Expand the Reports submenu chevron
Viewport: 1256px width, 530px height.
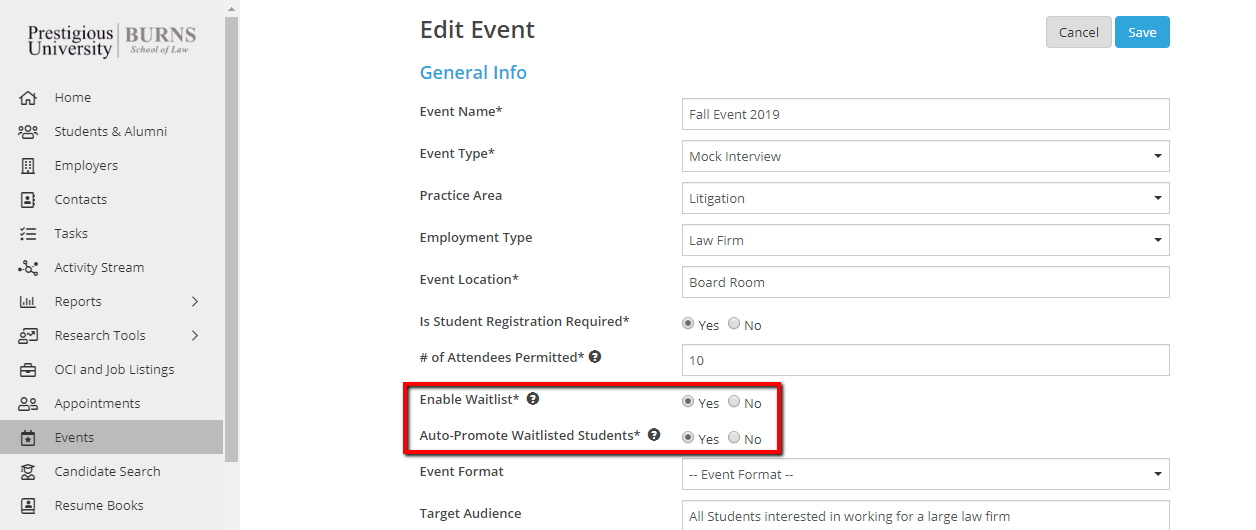pos(195,302)
